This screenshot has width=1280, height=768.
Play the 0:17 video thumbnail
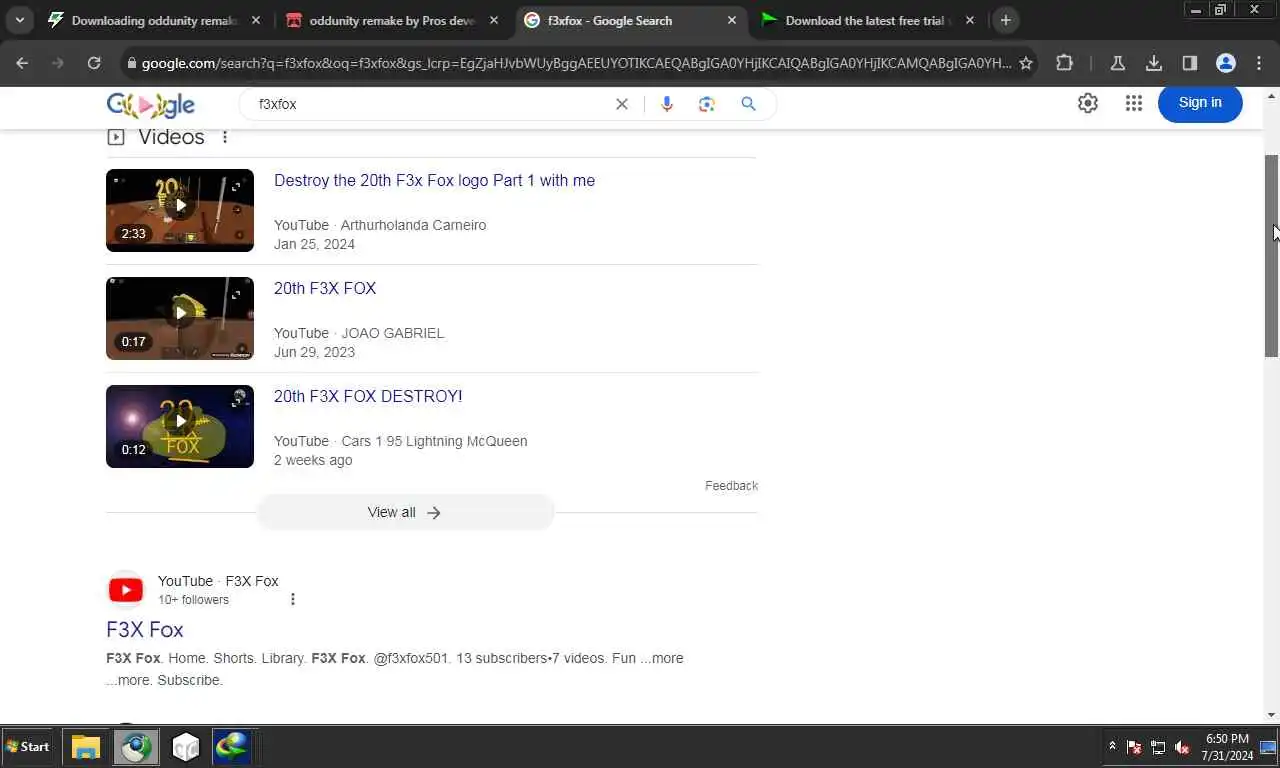pyautogui.click(x=180, y=318)
